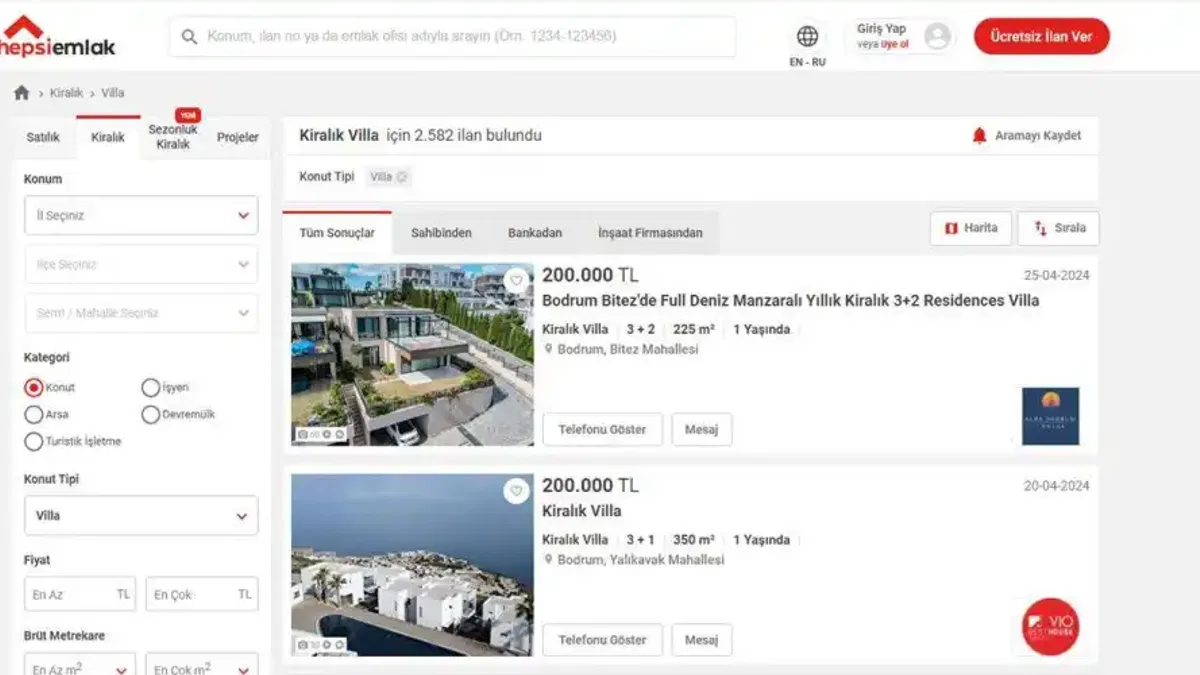Select the Arsa radio button
This screenshot has width=1200, height=675.
[x=34, y=414]
